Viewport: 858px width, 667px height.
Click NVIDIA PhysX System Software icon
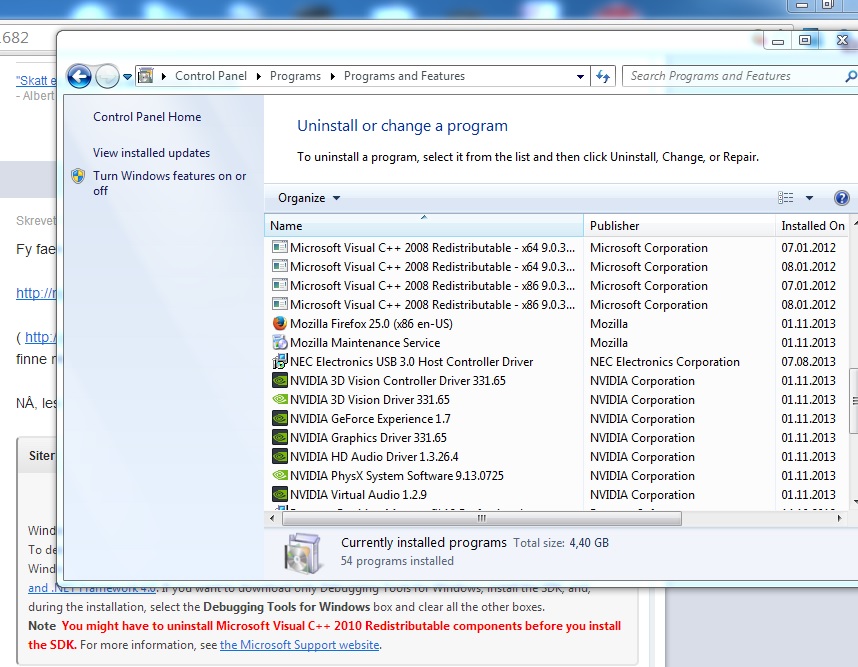280,475
